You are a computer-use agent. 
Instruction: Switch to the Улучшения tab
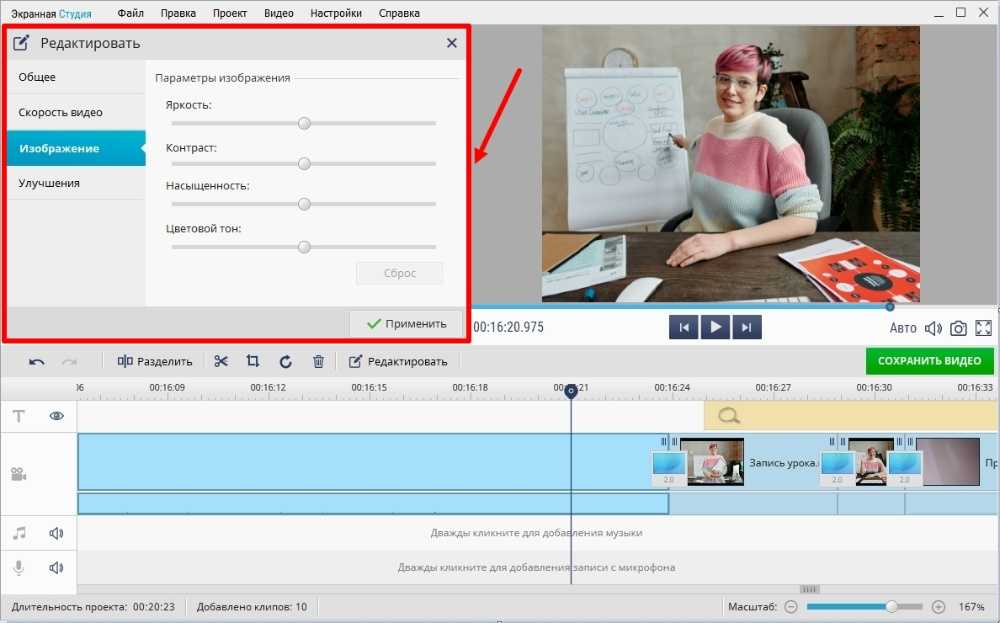coord(49,183)
